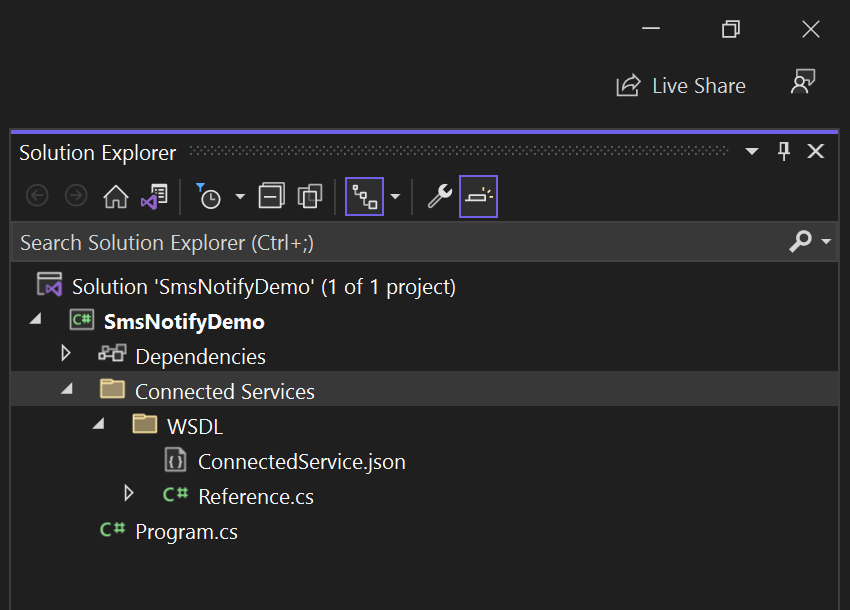Open the Pending Changes Filter
Image resolution: width=850 pixels, height=610 pixels.
click(x=209, y=197)
